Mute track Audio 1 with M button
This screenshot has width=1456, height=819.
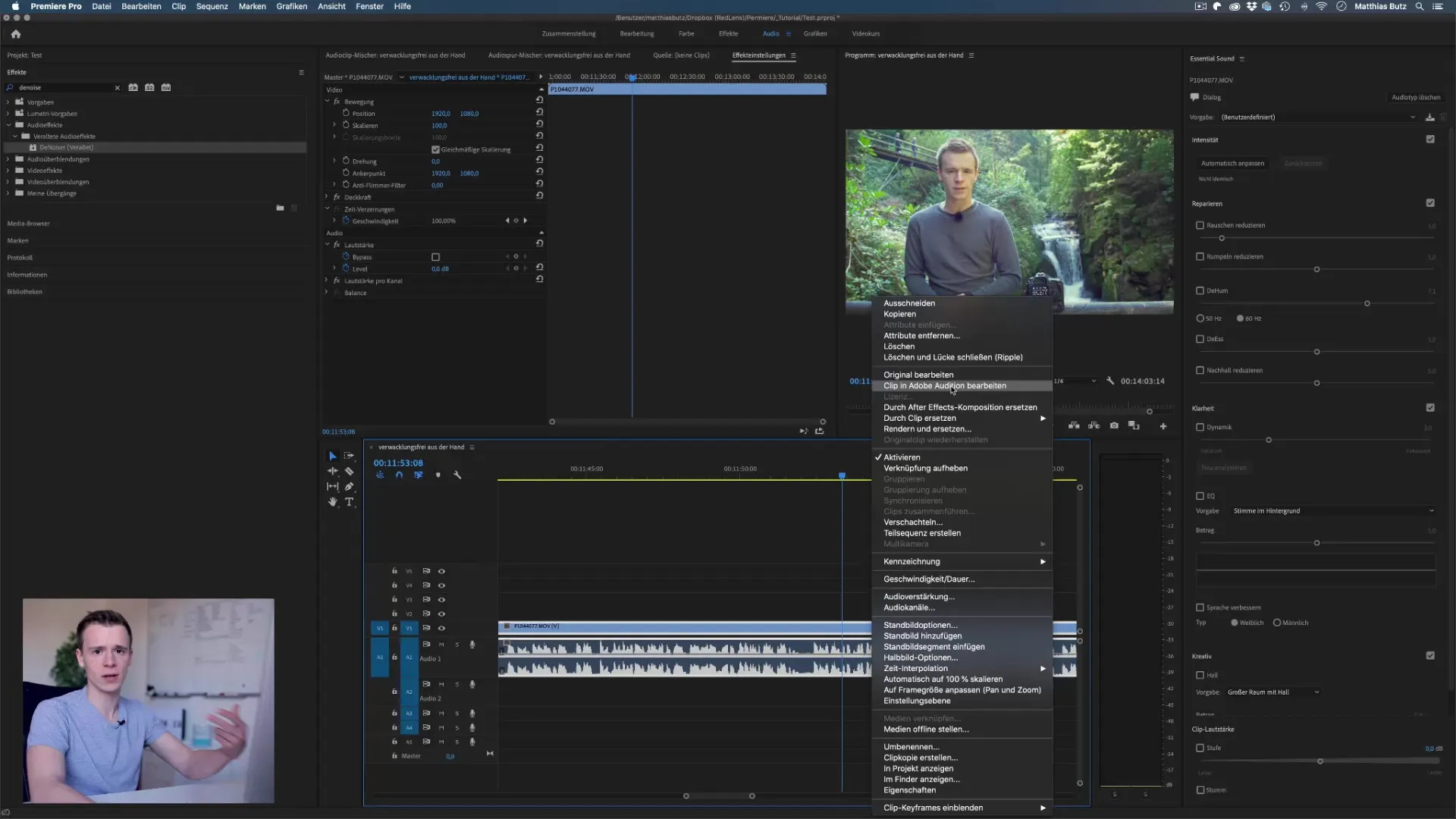click(441, 645)
